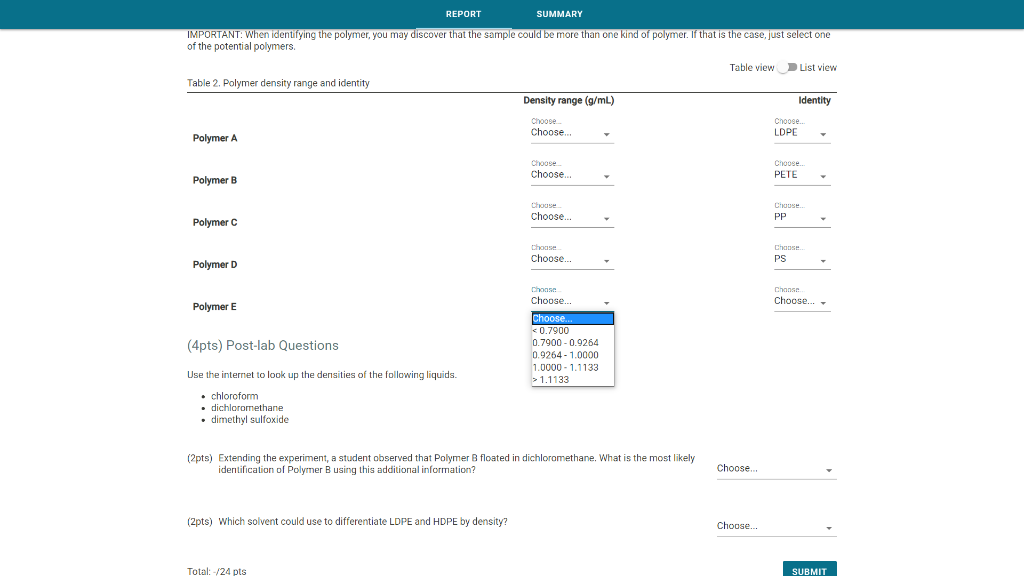The image size is (1024, 576).
Task: Open Polymer C density range dropdown
Action: tap(571, 216)
